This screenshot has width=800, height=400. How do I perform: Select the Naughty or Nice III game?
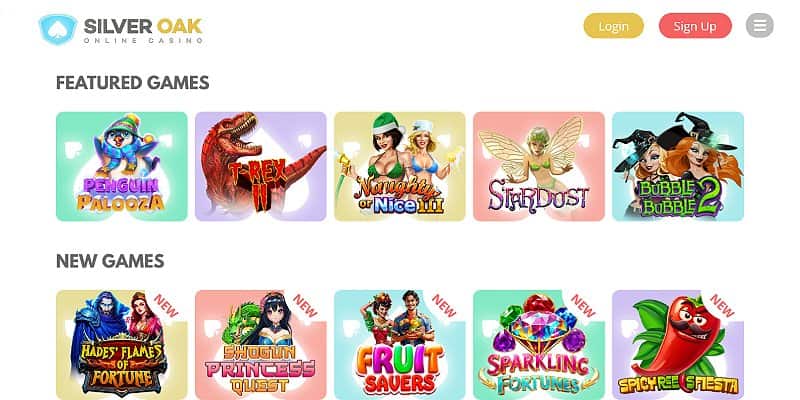[399, 166]
